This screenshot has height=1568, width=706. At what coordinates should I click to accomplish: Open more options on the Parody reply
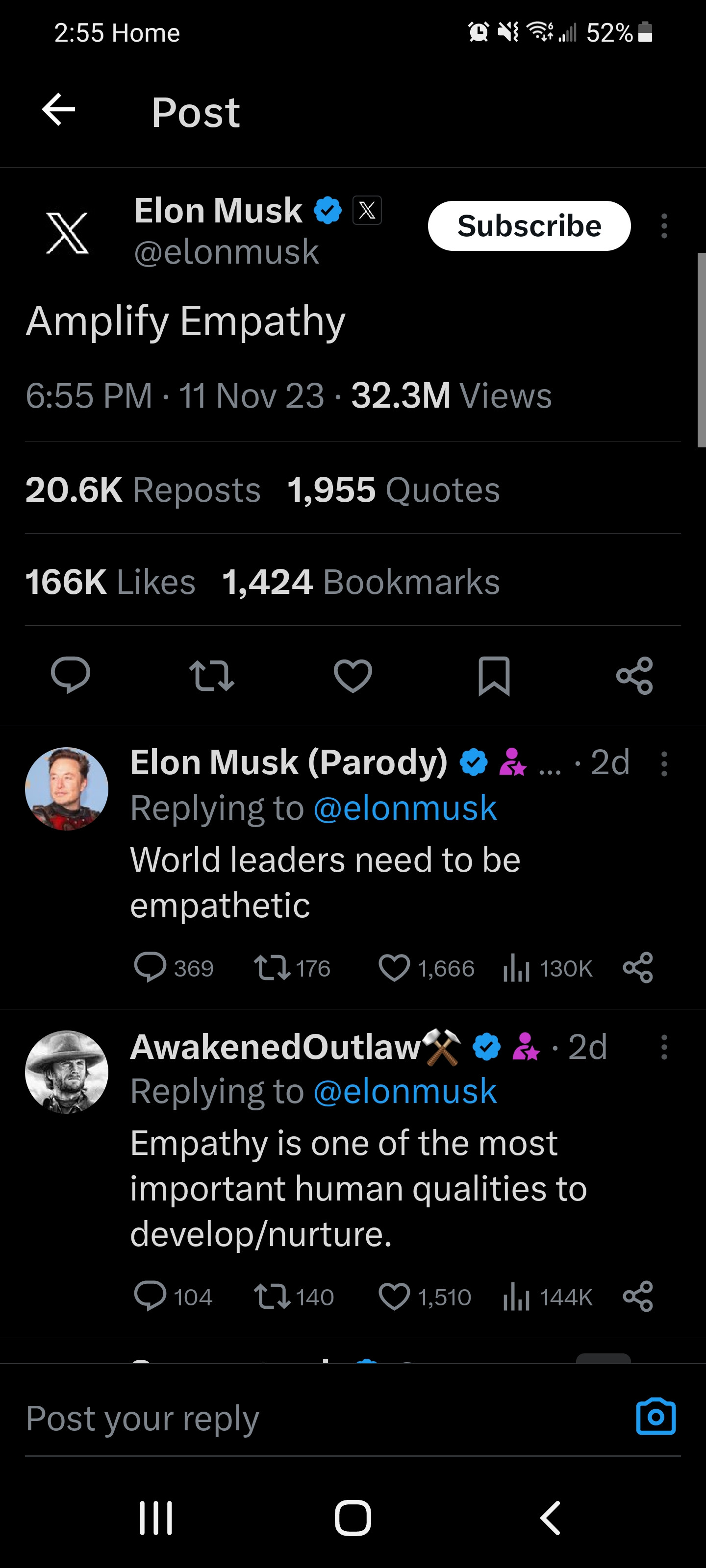coord(664,763)
